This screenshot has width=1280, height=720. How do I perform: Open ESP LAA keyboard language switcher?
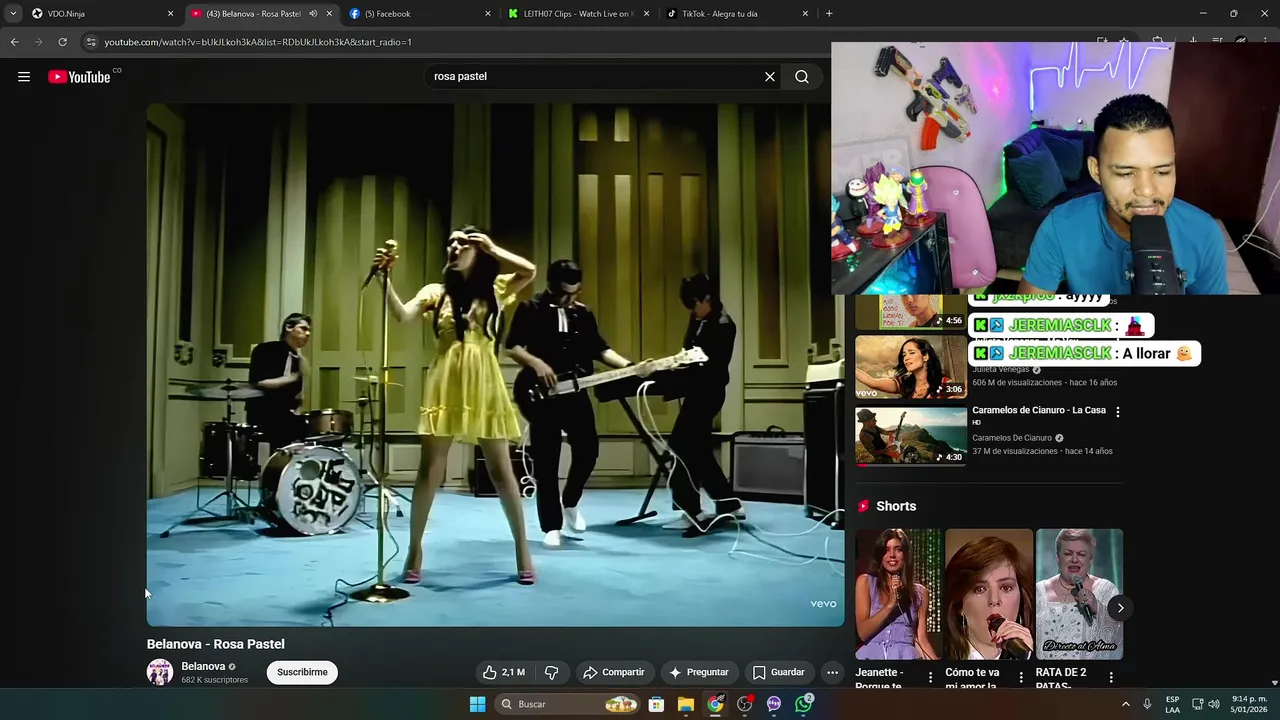click(x=1172, y=704)
